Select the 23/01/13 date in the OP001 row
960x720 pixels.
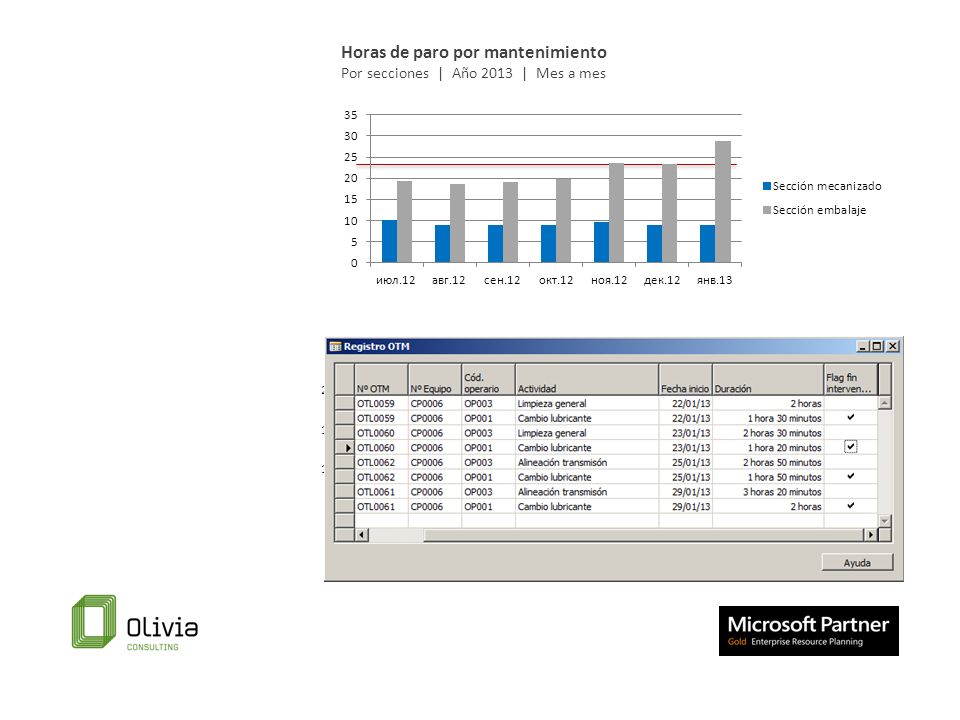click(x=686, y=448)
